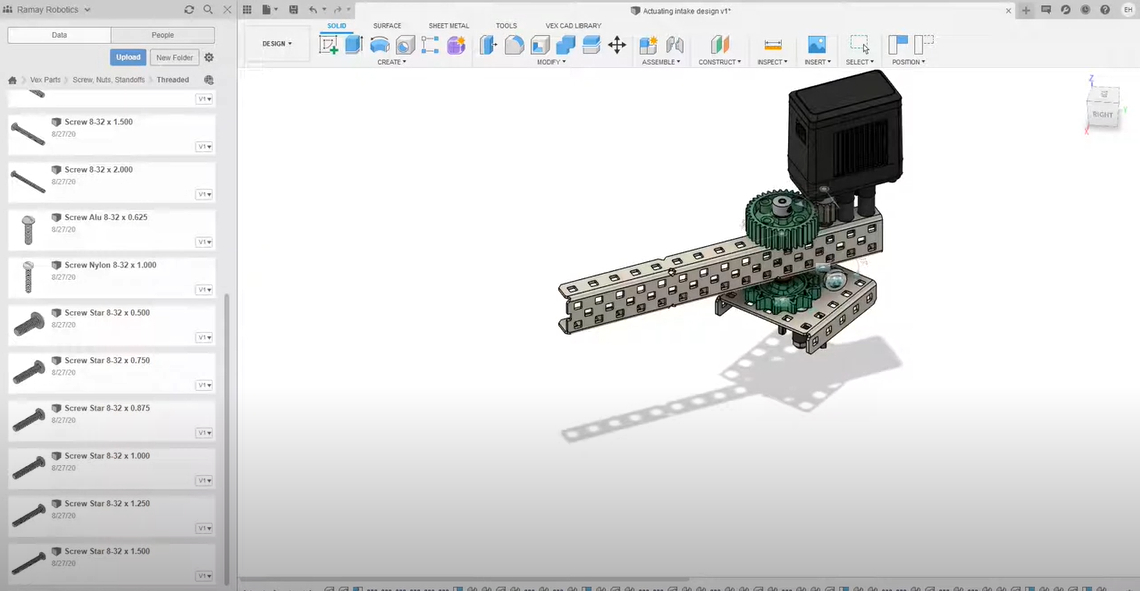Open version dropdown for Screw Star 8-32 x 0.750

pyautogui.click(x=204, y=385)
